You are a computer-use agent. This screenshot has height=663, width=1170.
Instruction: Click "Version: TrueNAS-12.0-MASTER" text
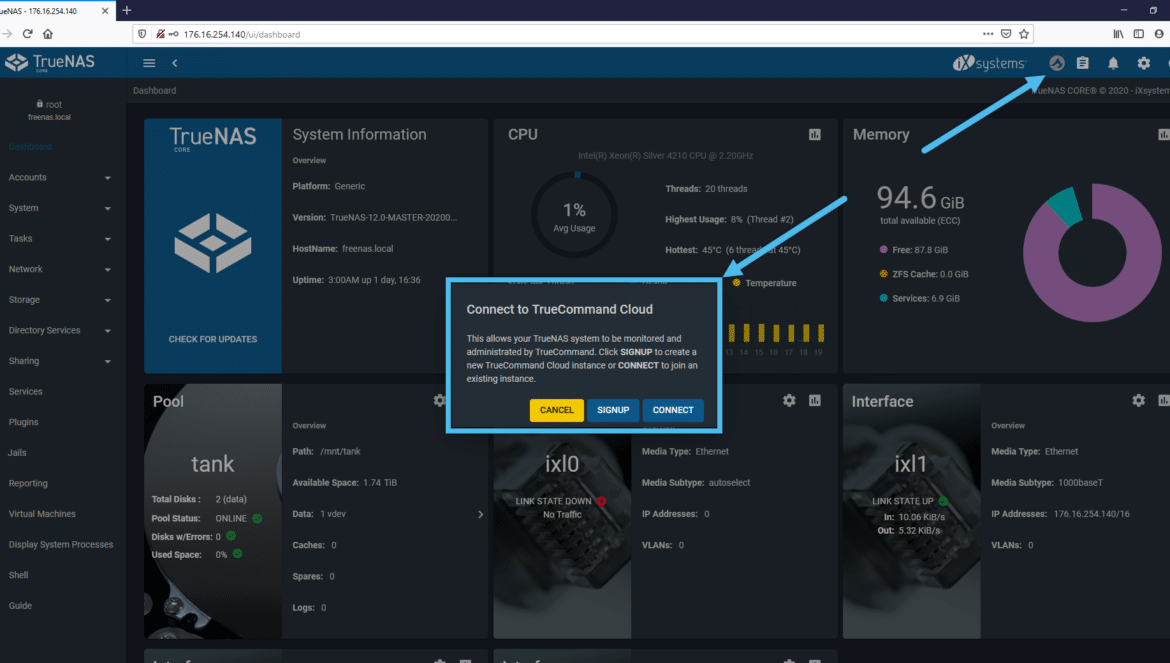375,218
